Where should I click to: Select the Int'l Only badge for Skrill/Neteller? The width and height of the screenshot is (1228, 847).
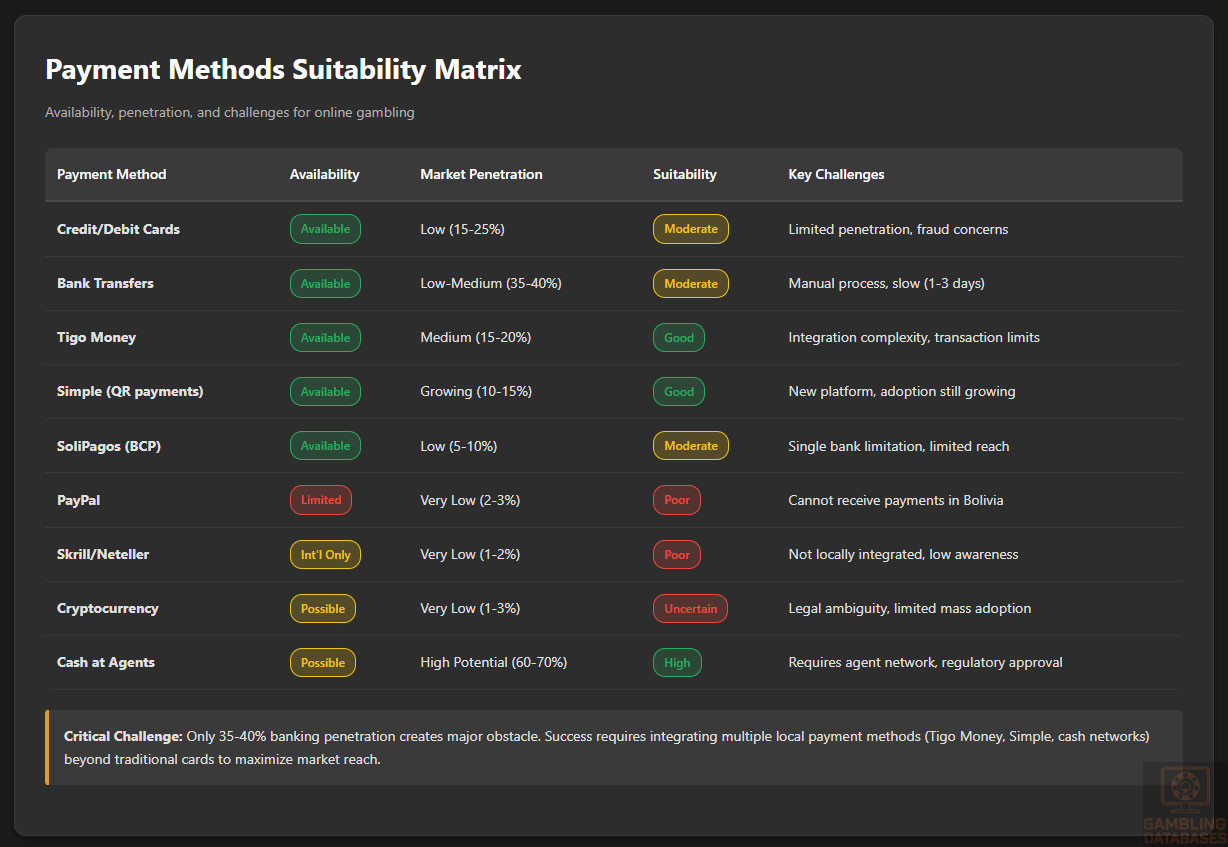(x=325, y=555)
